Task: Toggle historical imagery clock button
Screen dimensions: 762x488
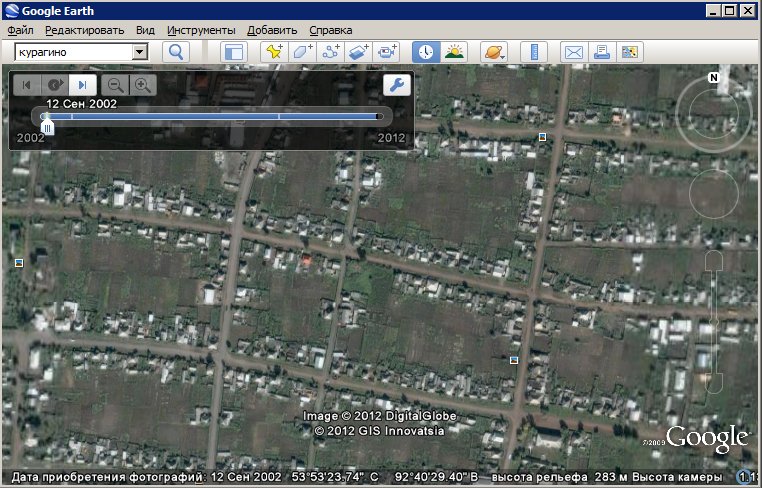Action: pyautogui.click(x=426, y=52)
